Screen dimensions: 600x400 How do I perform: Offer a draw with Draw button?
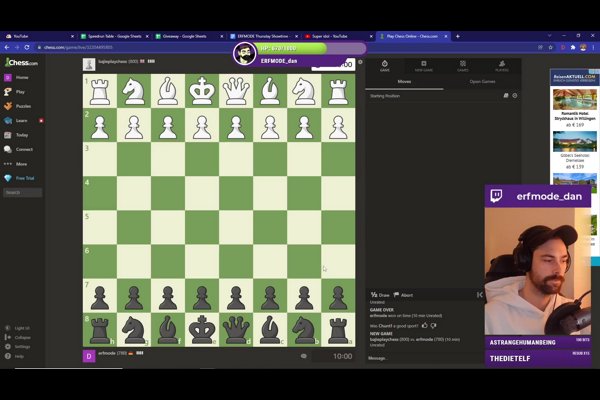coord(380,295)
